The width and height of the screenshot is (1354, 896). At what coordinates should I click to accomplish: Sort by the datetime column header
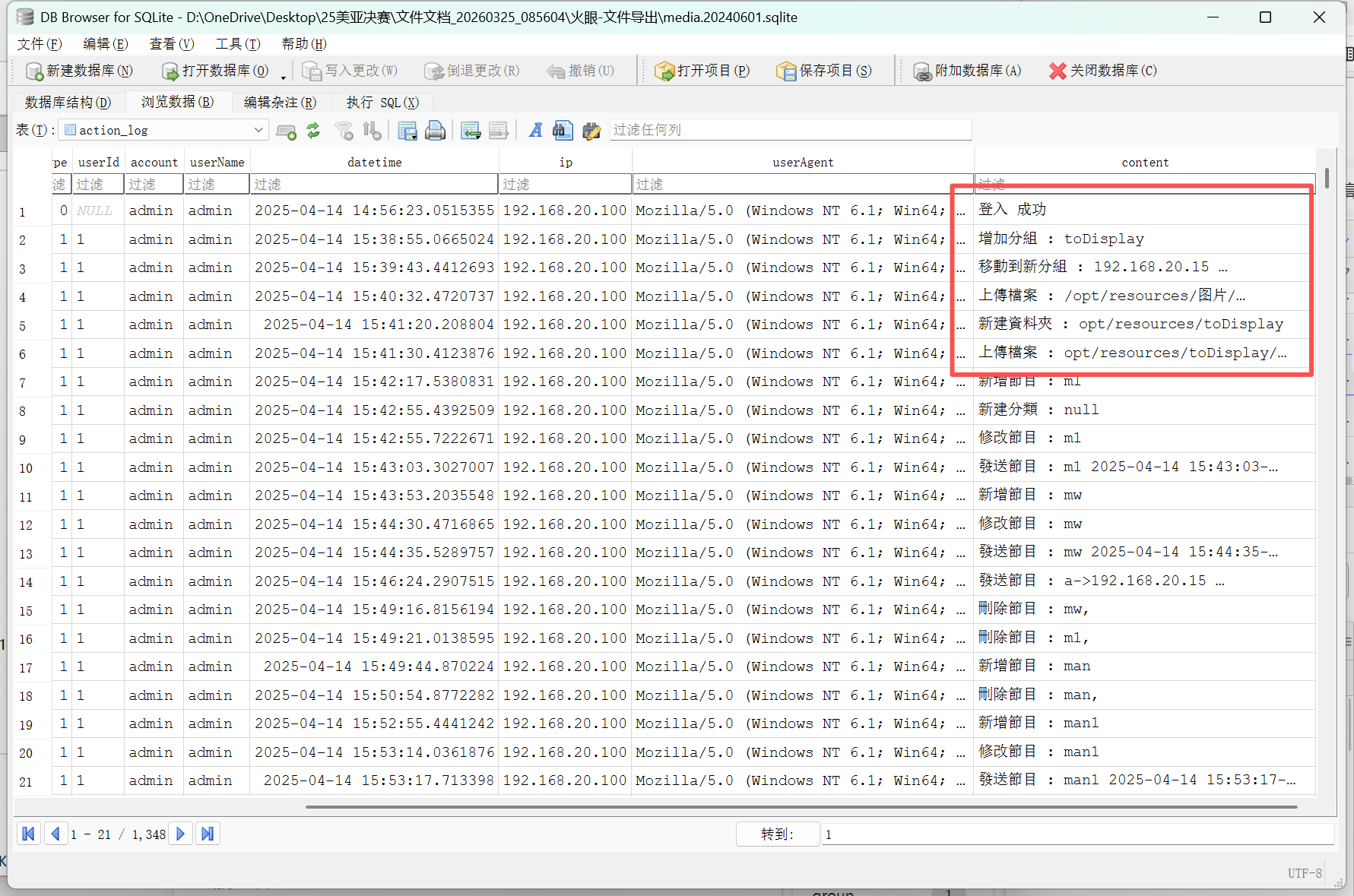[x=374, y=163]
